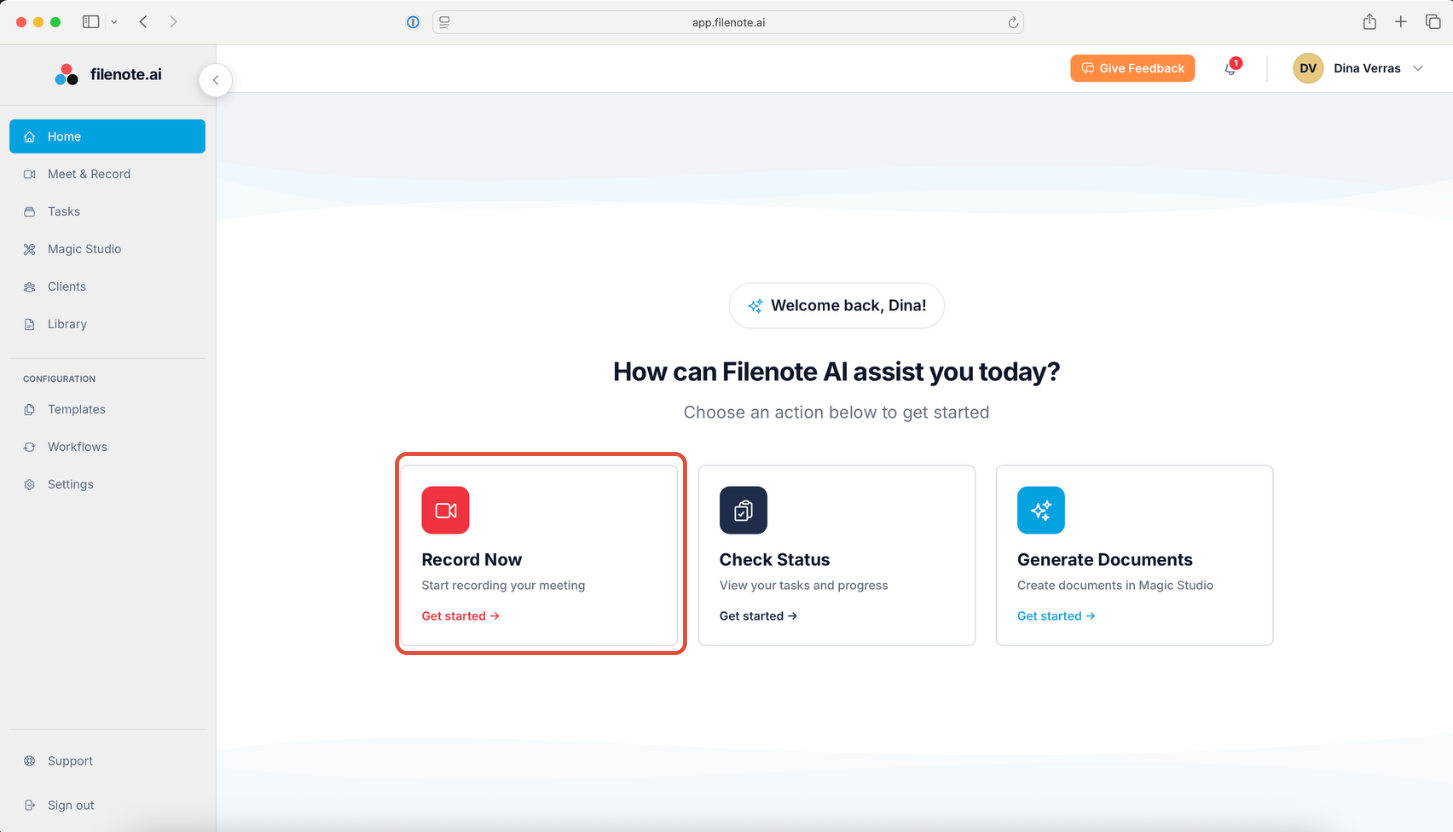Image resolution: width=1453 pixels, height=832 pixels.
Task: Click Get started under Generate Documents
Action: click(x=1056, y=616)
